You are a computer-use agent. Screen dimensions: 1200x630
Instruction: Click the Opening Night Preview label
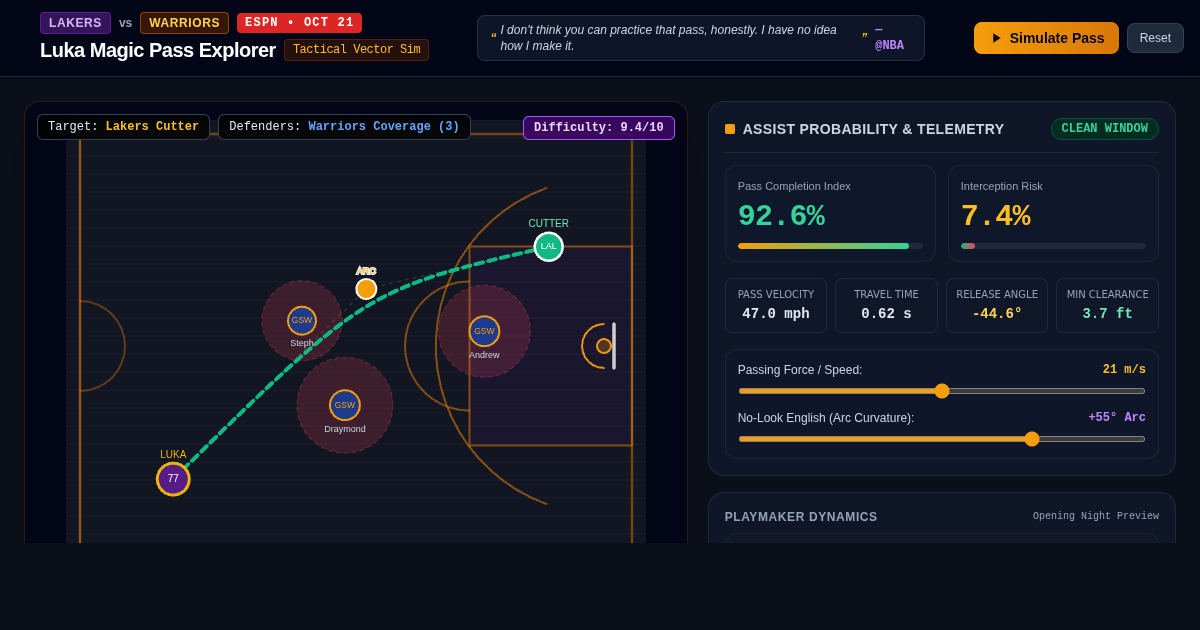[1096, 517]
